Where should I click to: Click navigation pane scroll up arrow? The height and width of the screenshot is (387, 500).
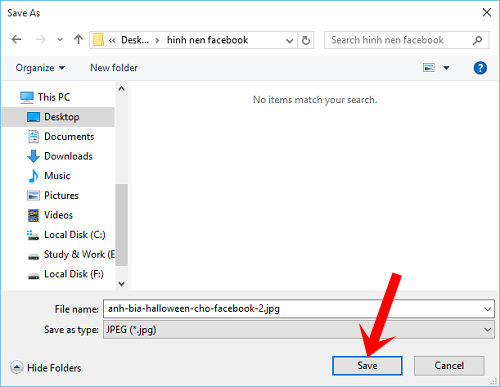pyautogui.click(x=122, y=89)
